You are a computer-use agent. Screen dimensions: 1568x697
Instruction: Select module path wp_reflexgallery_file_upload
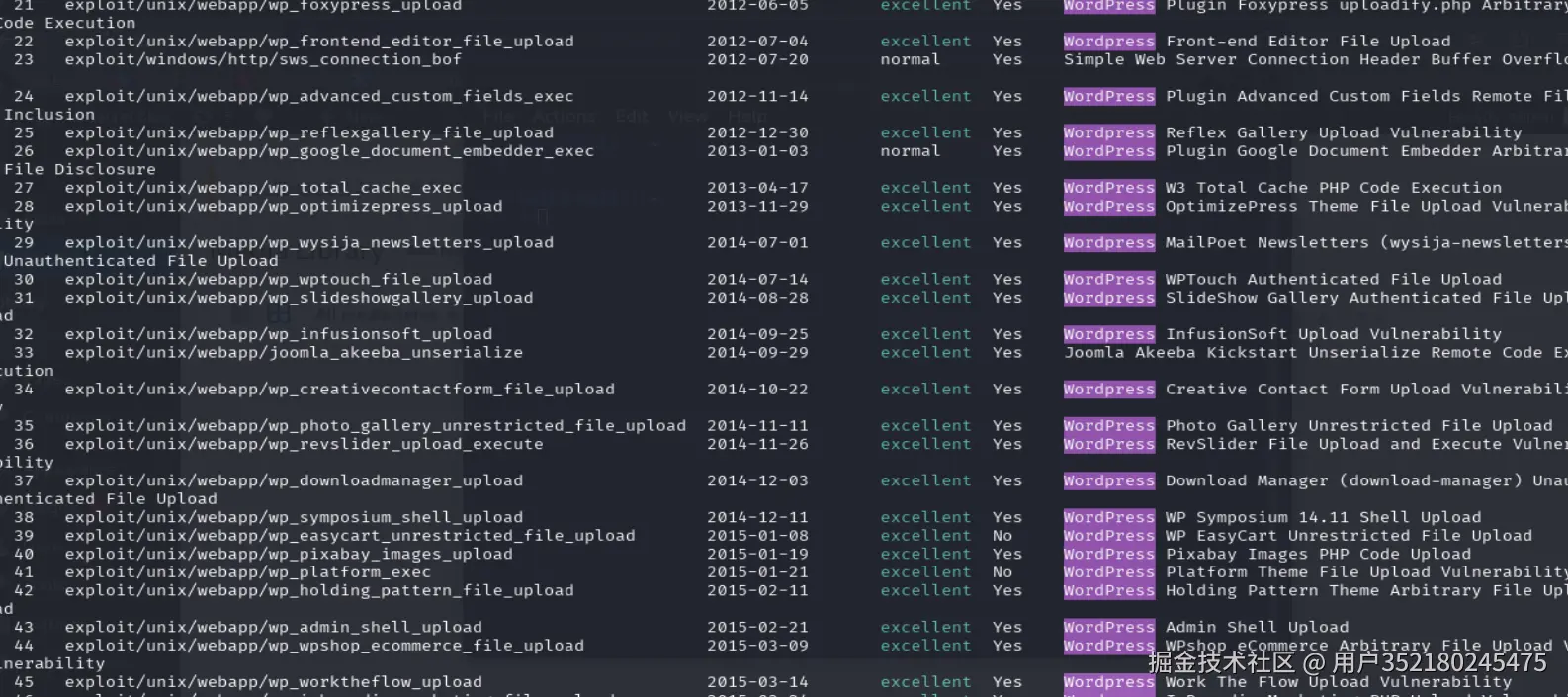[309, 132]
